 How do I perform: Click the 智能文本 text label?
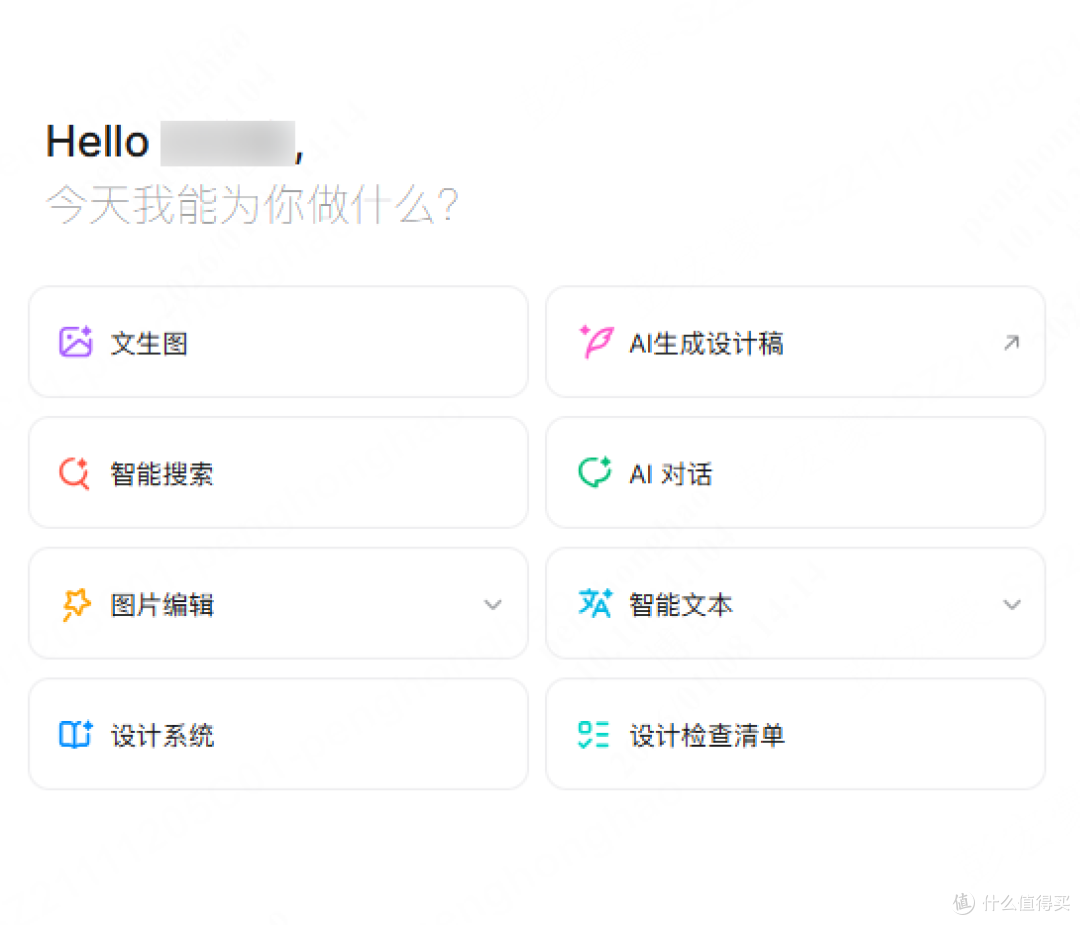pos(681,605)
